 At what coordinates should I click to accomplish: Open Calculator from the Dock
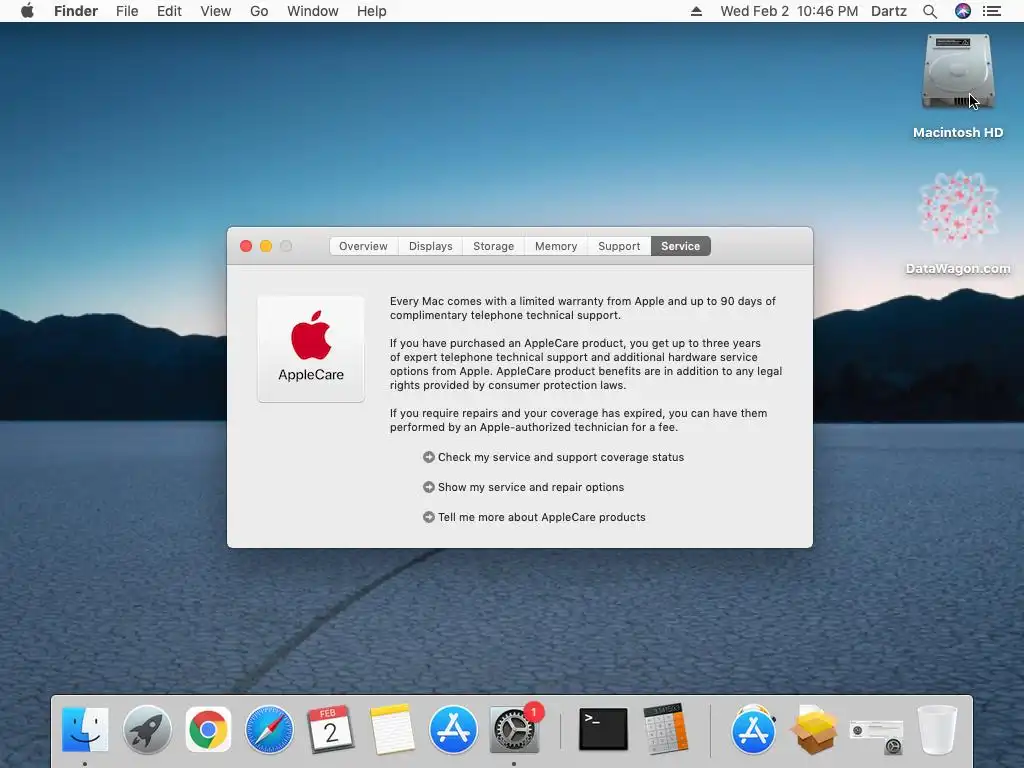click(x=665, y=729)
